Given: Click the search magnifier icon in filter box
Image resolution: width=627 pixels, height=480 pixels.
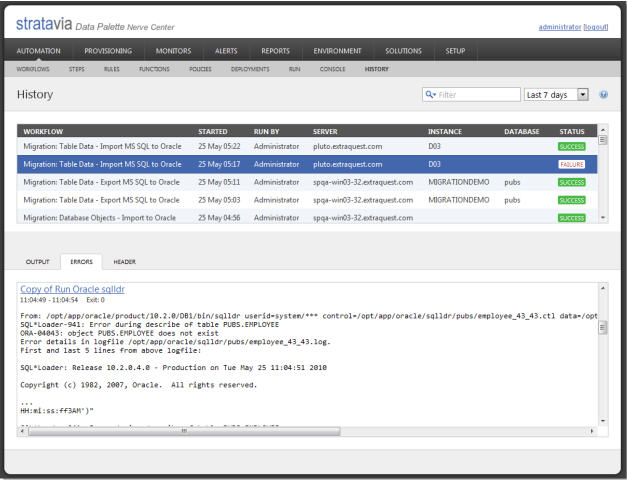Looking at the screenshot, I should pyautogui.click(x=430, y=95).
